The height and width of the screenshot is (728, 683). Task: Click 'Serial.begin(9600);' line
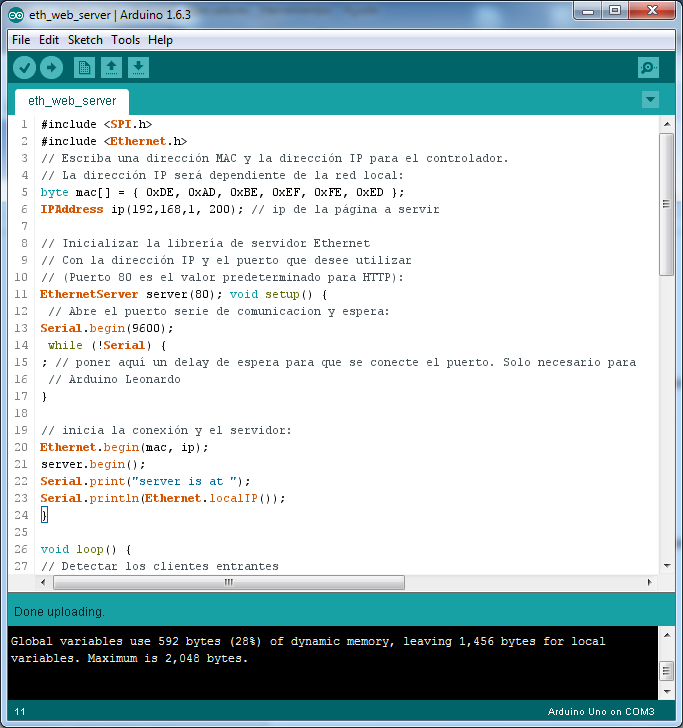(x=107, y=328)
